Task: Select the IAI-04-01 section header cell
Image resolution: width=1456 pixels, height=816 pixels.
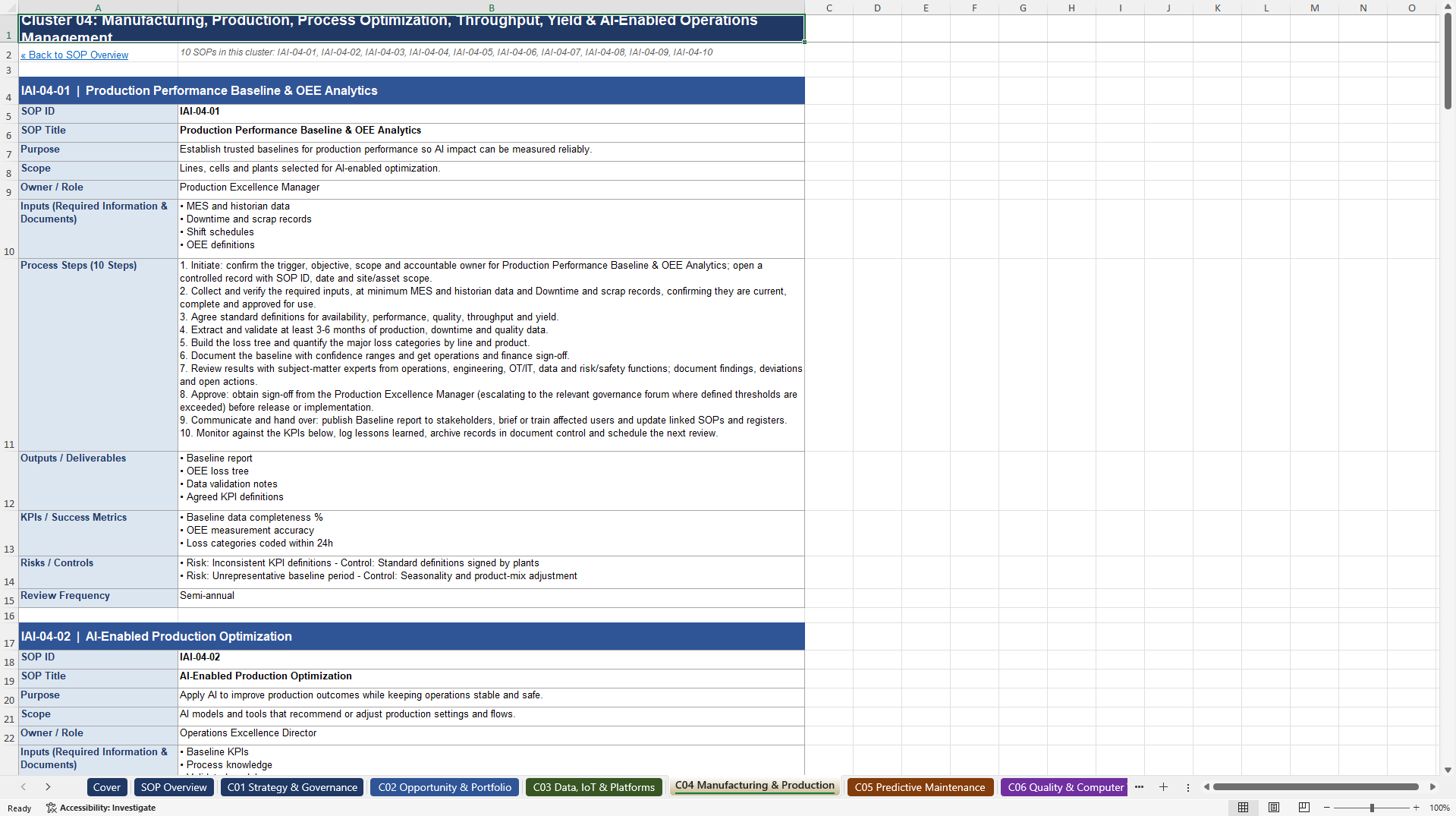Action: (411, 91)
